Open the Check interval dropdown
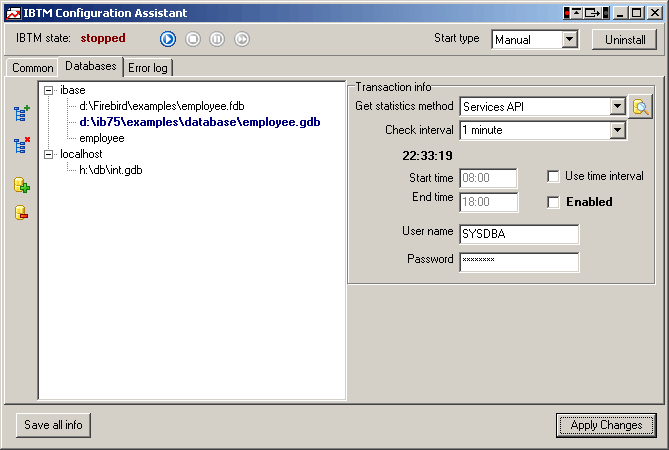The width and height of the screenshot is (669, 450). click(617, 130)
